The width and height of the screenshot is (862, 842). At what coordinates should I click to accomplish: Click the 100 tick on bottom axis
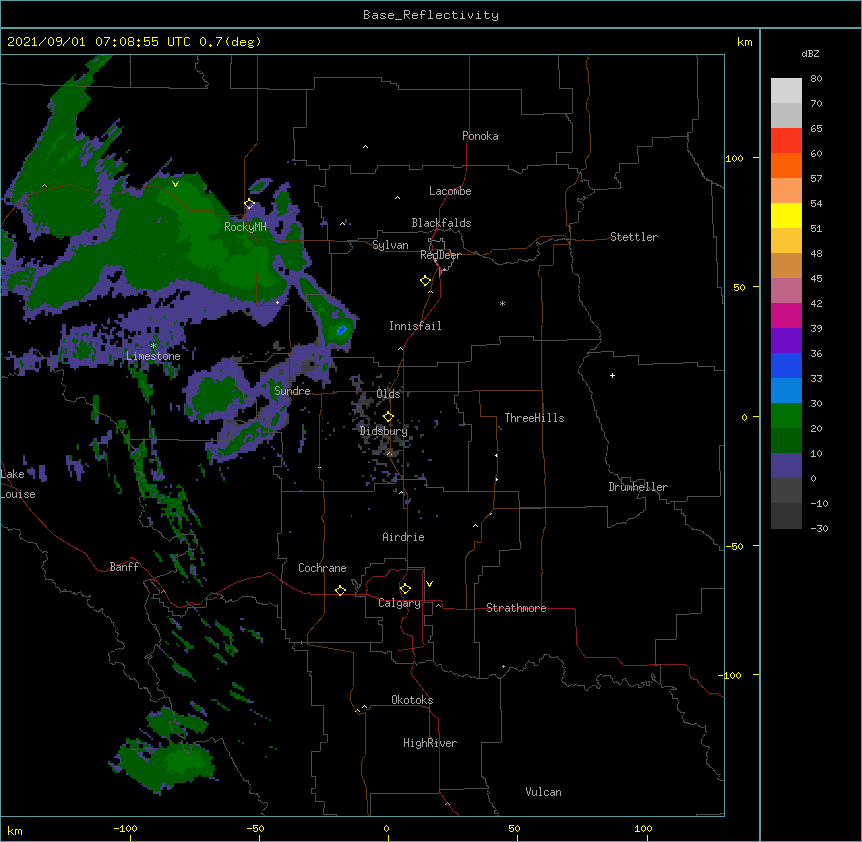pyautogui.click(x=643, y=828)
